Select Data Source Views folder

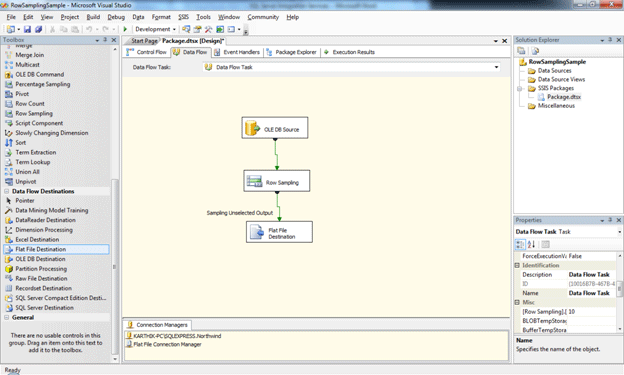tap(561, 79)
